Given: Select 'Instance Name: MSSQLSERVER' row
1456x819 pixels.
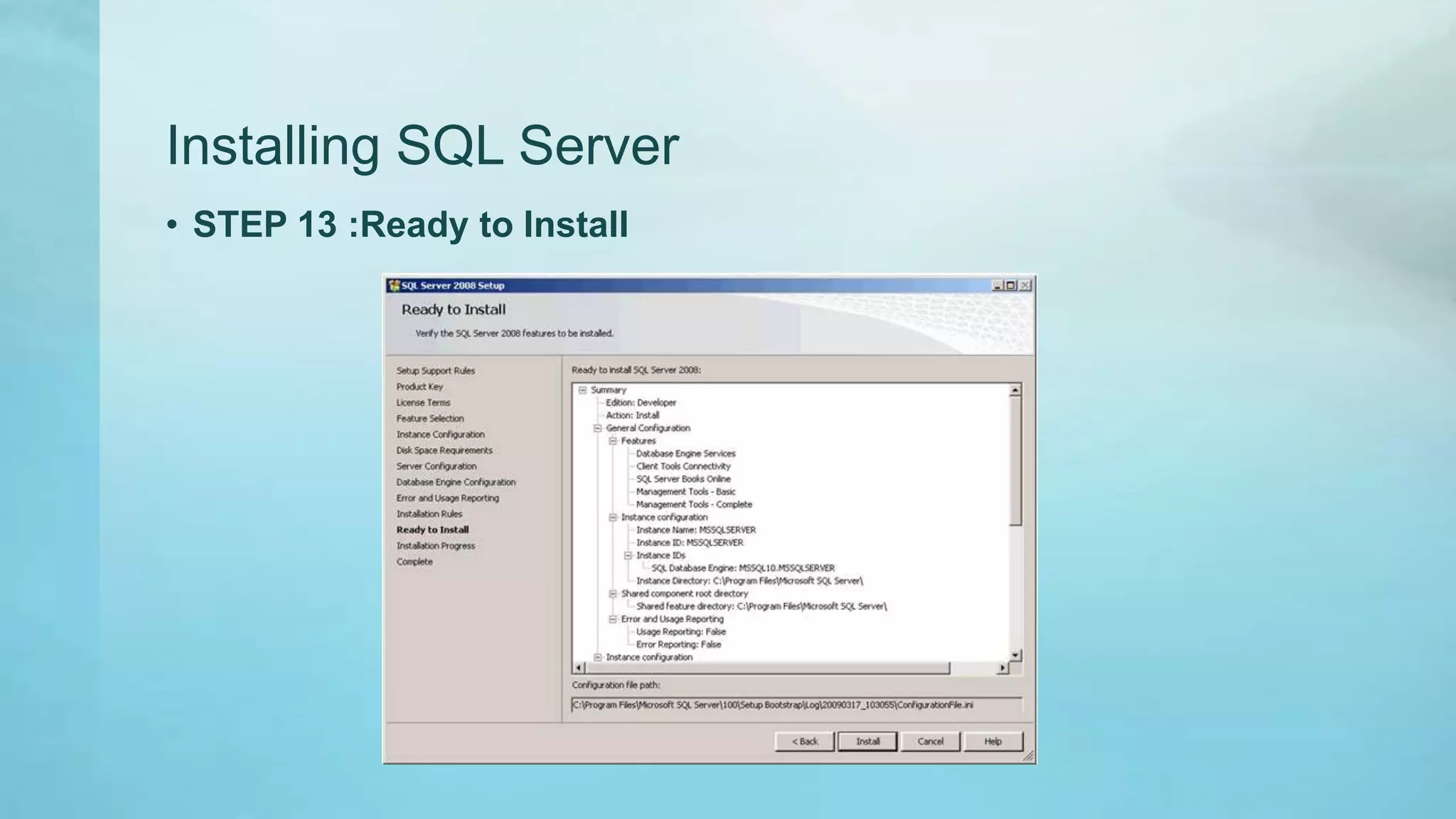Looking at the screenshot, I should [x=696, y=530].
